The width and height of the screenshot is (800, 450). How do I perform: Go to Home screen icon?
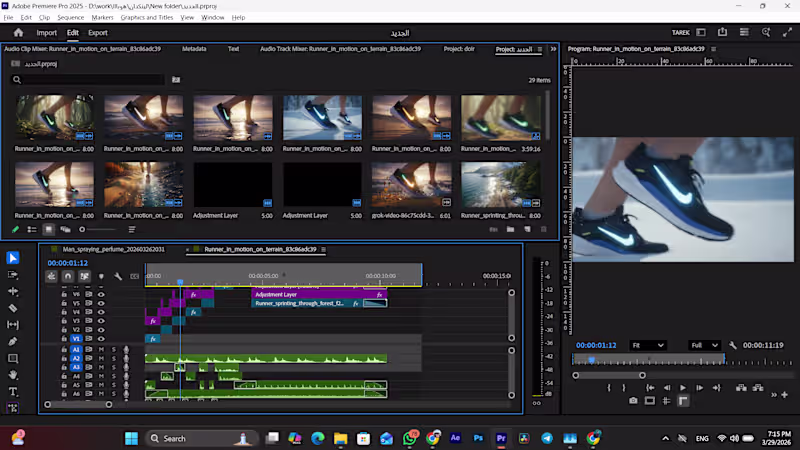click(x=18, y=33)
